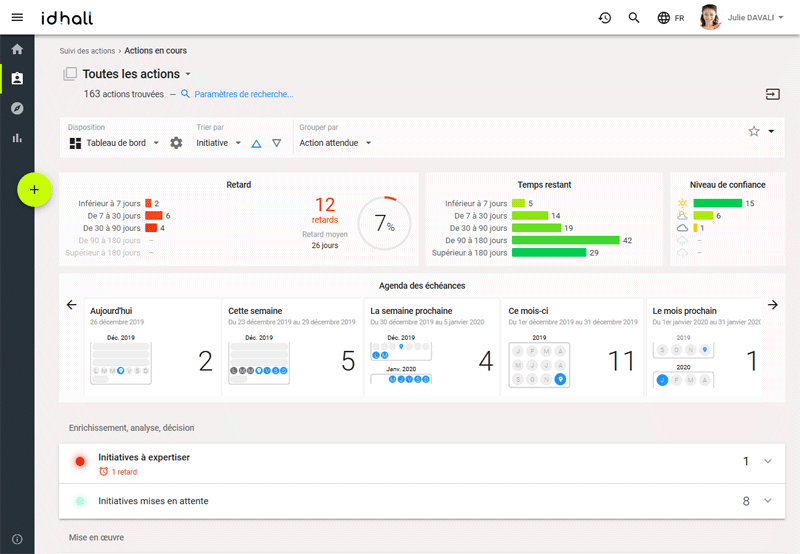This screenshot has height=554, width=800.
Task: Go to Home in the sidebar
Action: click(x=17, y=49)
